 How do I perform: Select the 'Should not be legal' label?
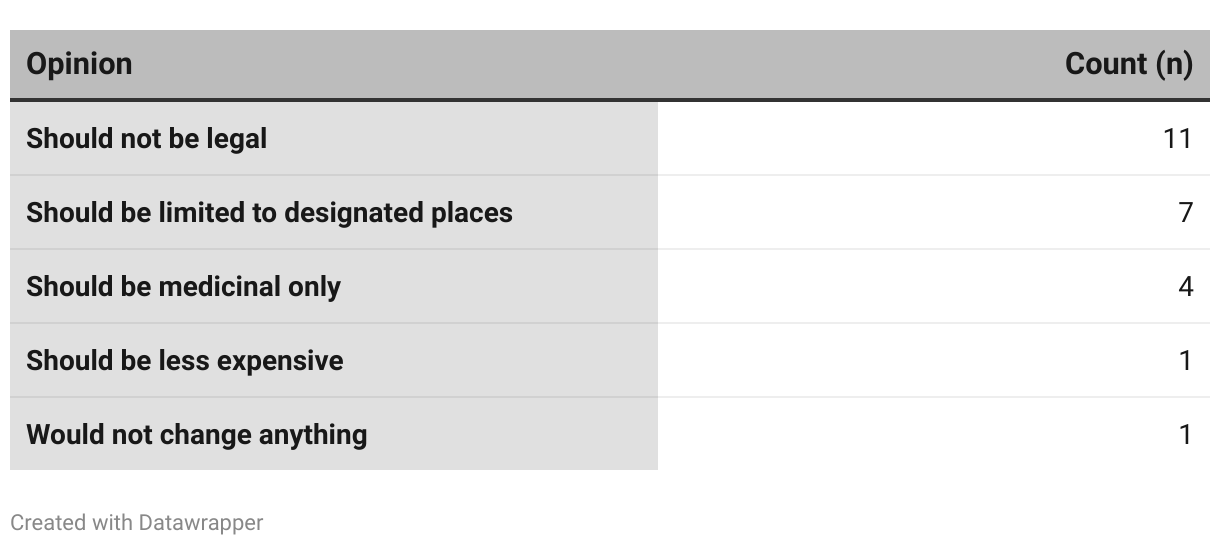pos(146,138)
